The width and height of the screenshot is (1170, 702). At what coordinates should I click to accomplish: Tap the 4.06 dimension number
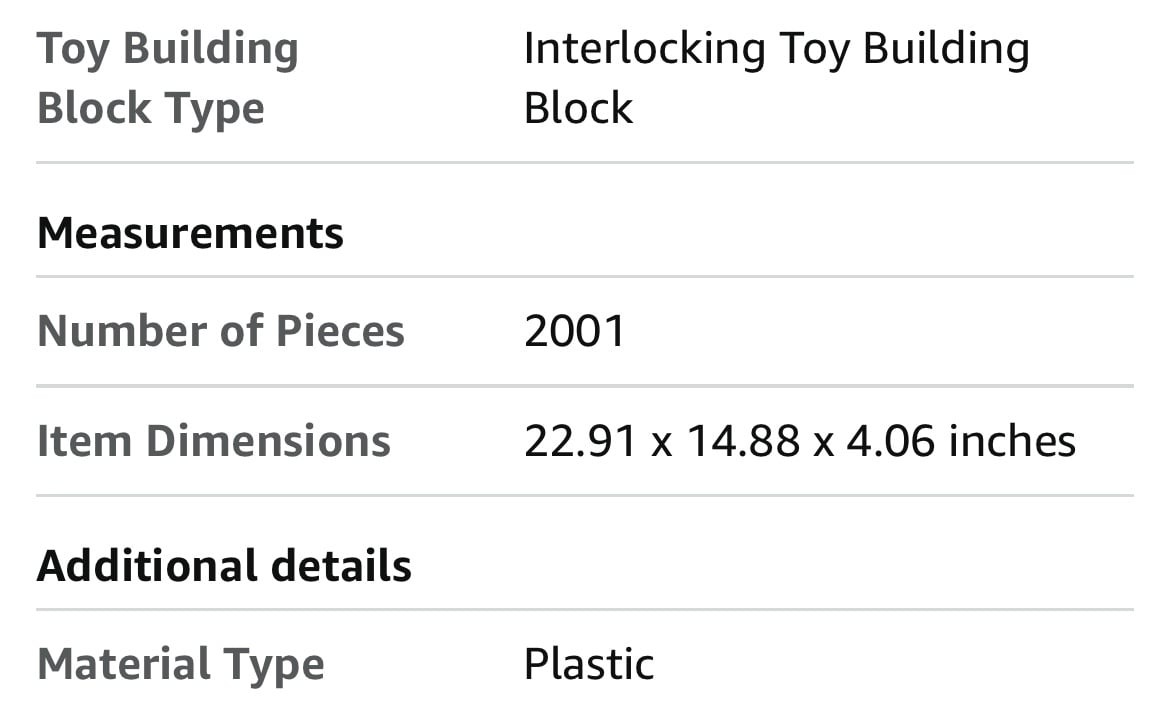[890, 440]
